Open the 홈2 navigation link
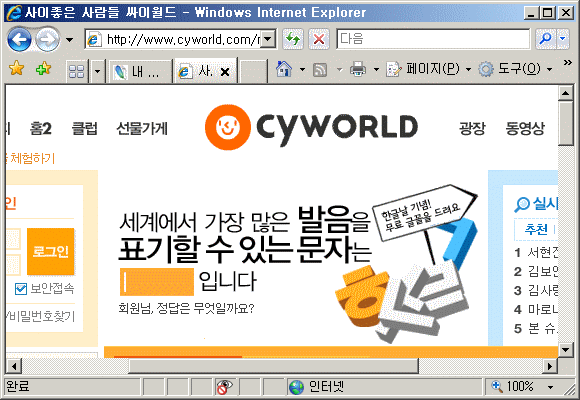This screenshot has height=400, width=580. [41, 128]
